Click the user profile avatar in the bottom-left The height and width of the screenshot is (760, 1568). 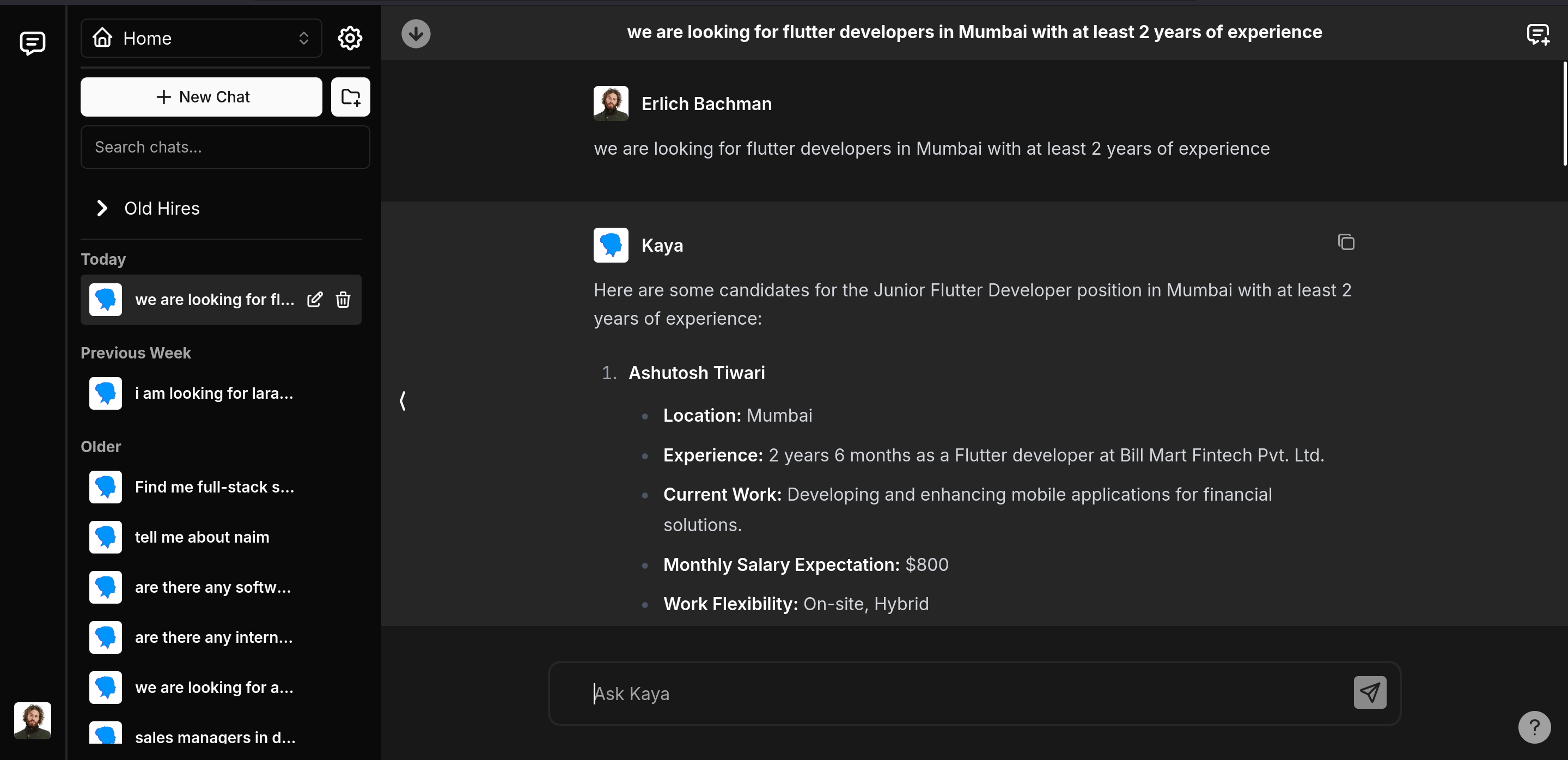tap(32, 720)
